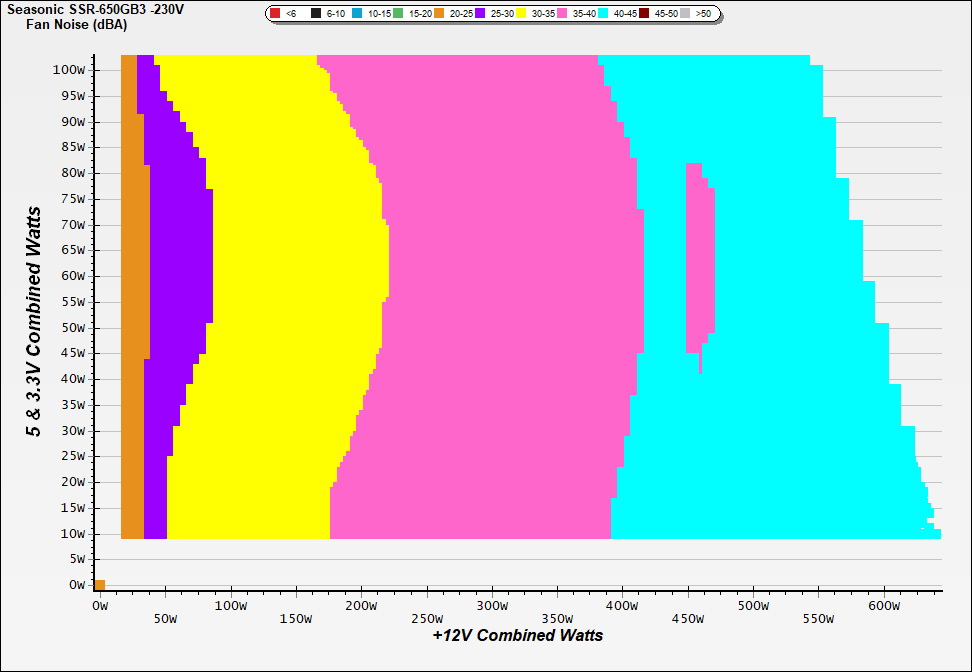The height and width of the screenshot is (672, 972).
Task: Click the 5 & 3.3V Combined Watts axis title
Action: pyautogui.click(x=35, y=322)
